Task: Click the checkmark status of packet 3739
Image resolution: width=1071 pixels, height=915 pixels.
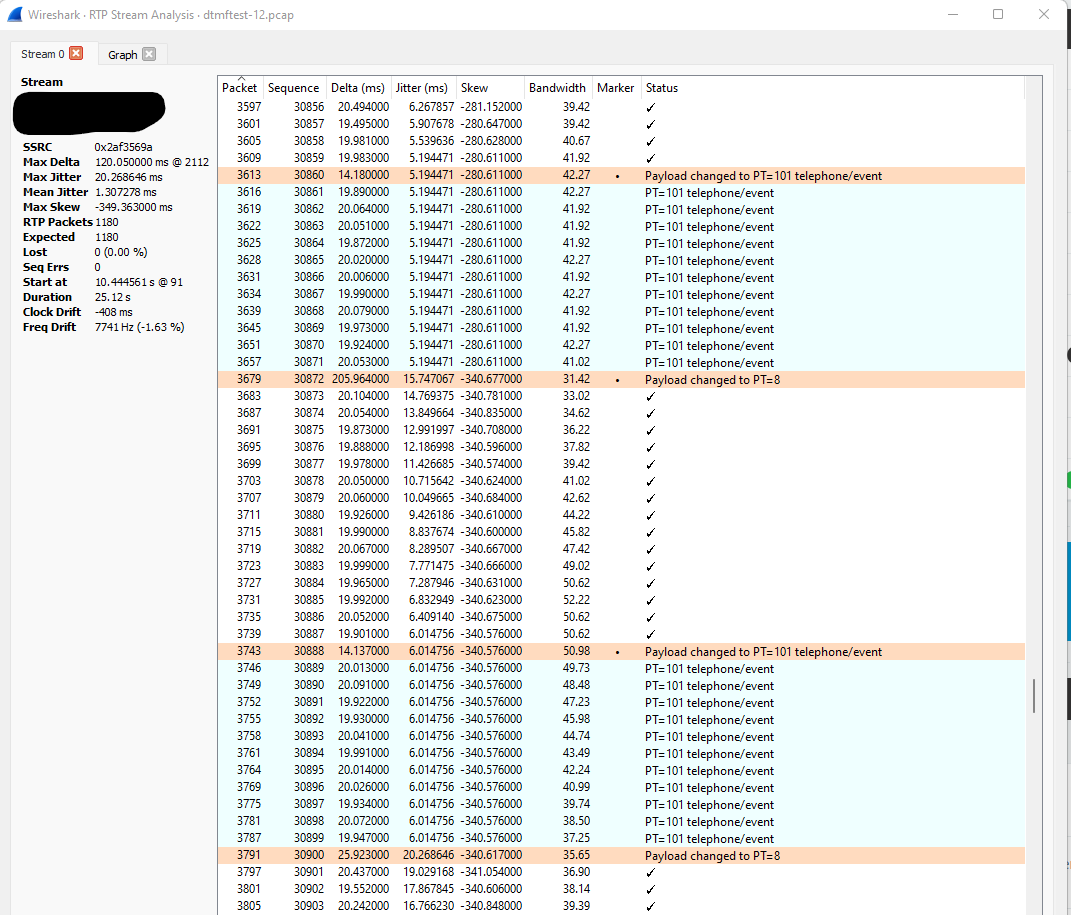Action: [650, 633]
